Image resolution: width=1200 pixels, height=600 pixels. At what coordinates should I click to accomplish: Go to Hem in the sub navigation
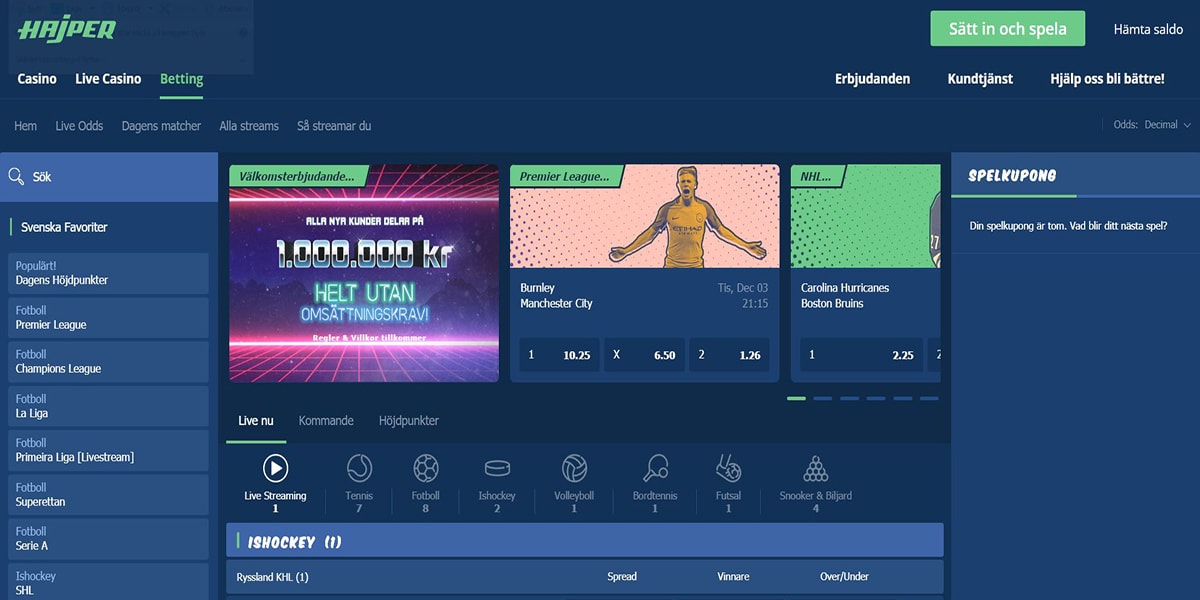click(x=25, y=126)
